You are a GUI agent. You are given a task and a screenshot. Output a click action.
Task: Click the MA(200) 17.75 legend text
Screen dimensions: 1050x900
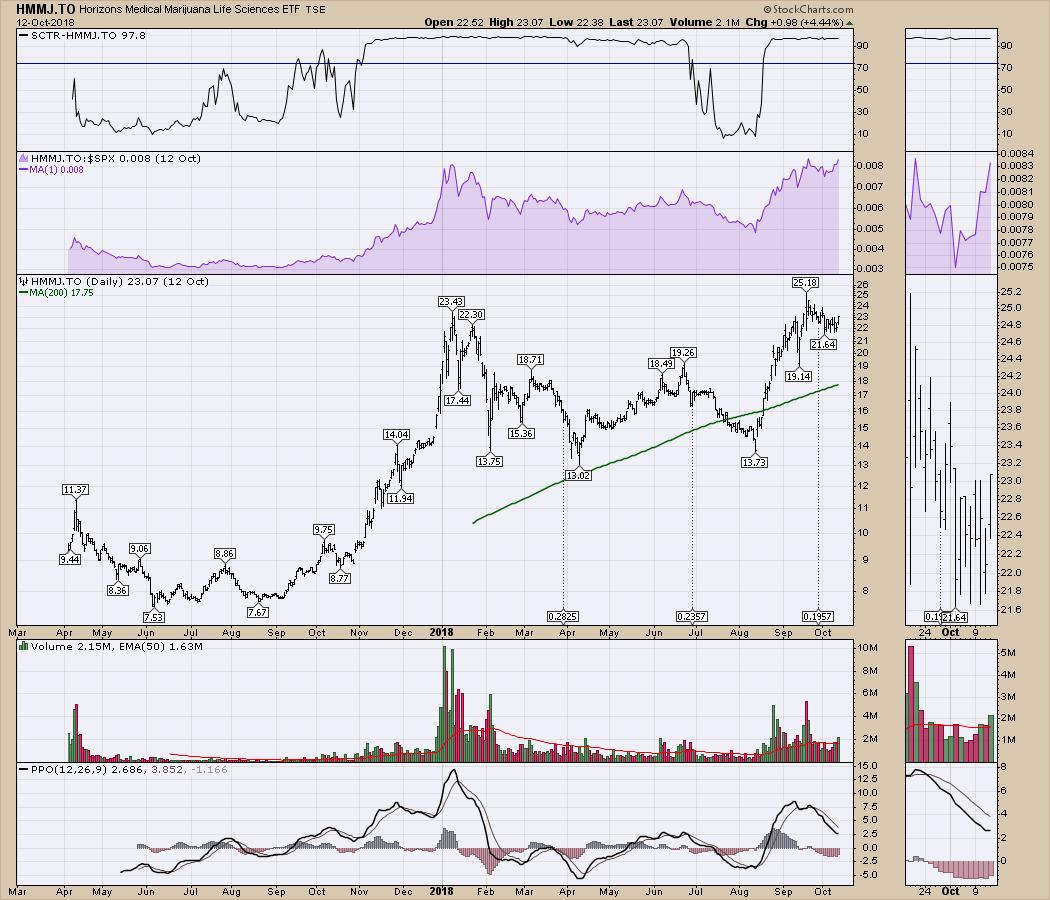pos(61,293)
